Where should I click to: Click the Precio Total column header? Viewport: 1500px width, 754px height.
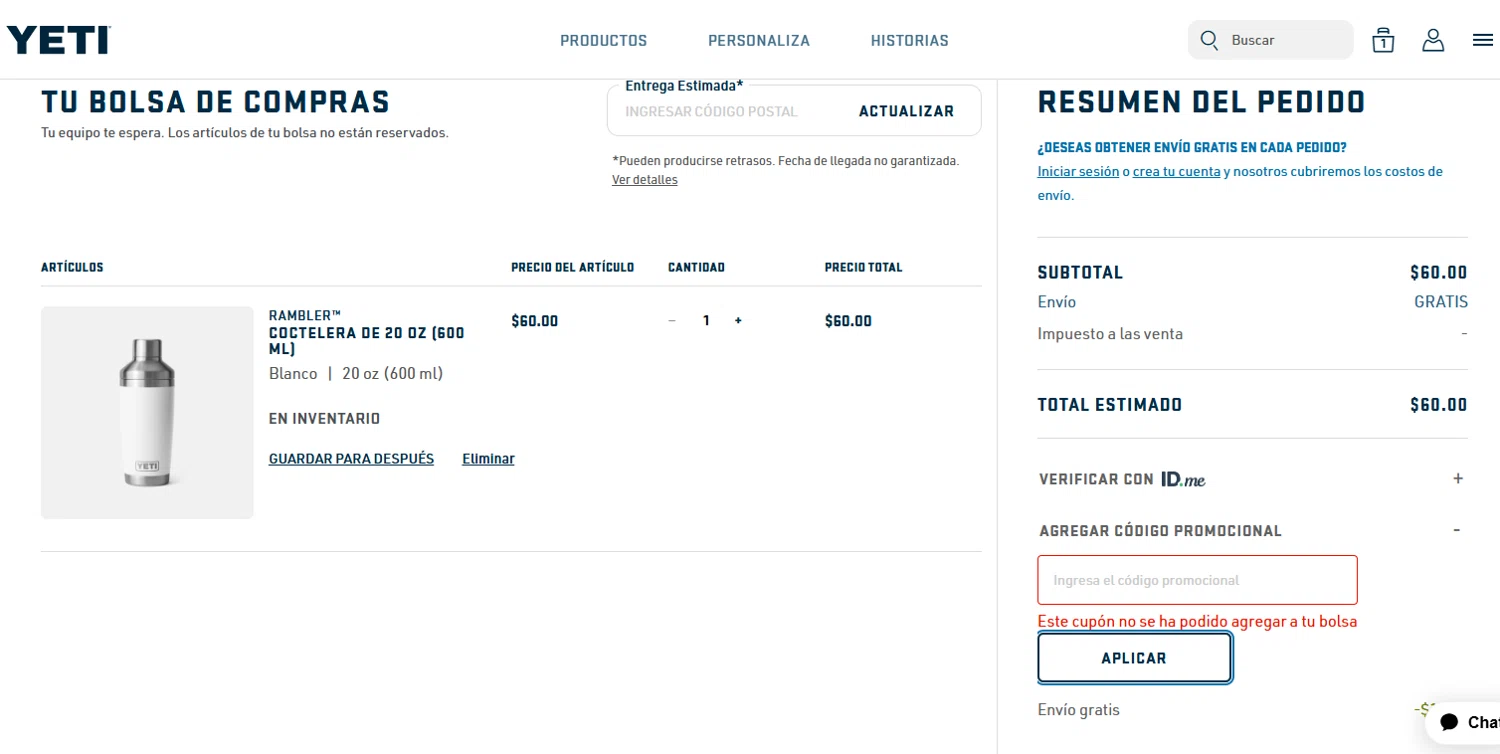tap(863, 268)
